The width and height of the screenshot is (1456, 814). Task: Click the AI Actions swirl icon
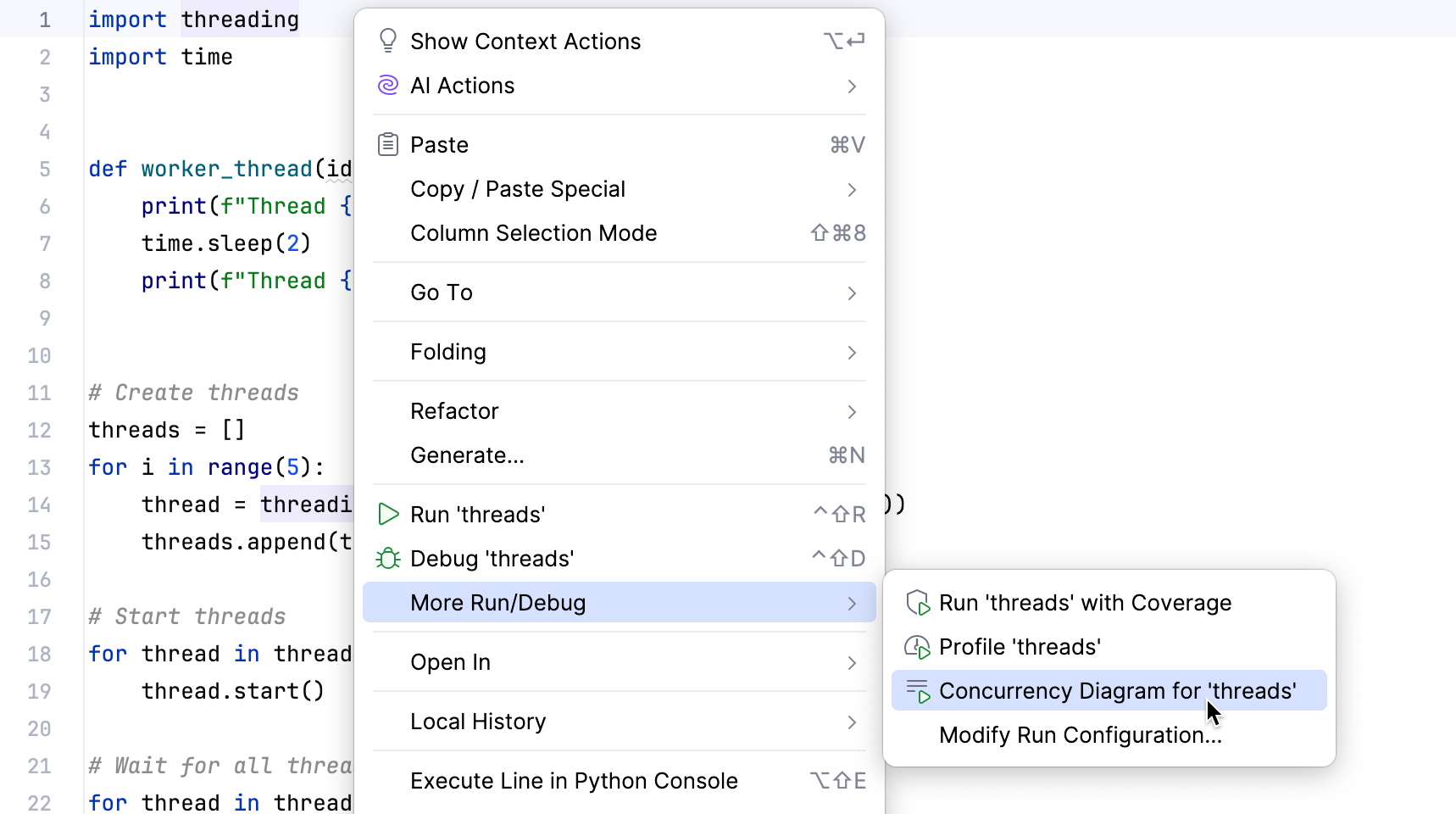point(388,85)
